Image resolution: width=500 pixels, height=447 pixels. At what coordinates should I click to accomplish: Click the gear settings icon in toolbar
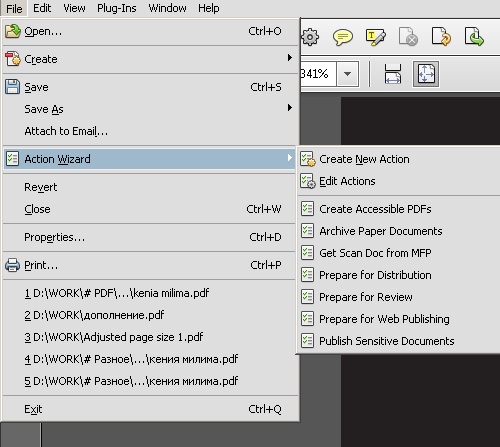click(310, 37)
